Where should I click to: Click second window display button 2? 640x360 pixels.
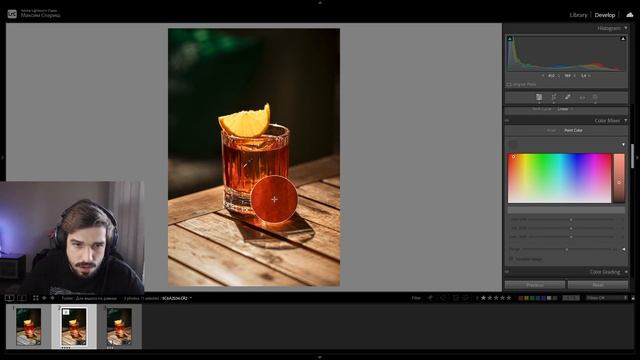tap(22, 298)
